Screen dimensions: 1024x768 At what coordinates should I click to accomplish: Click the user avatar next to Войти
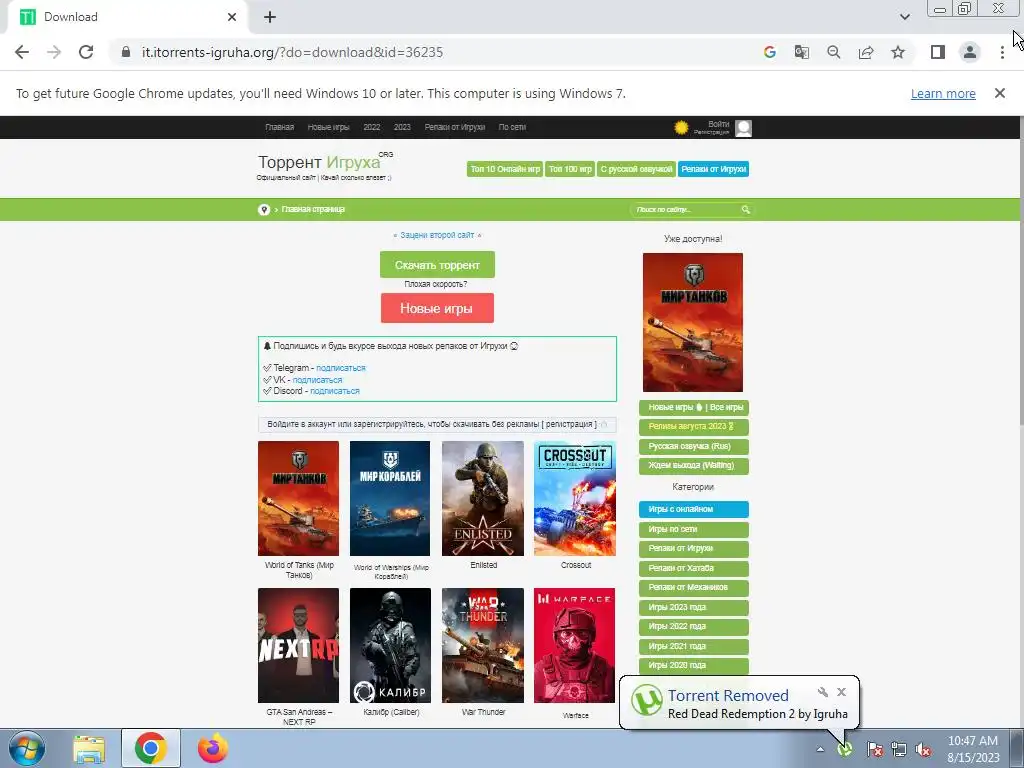click(743, 128)
